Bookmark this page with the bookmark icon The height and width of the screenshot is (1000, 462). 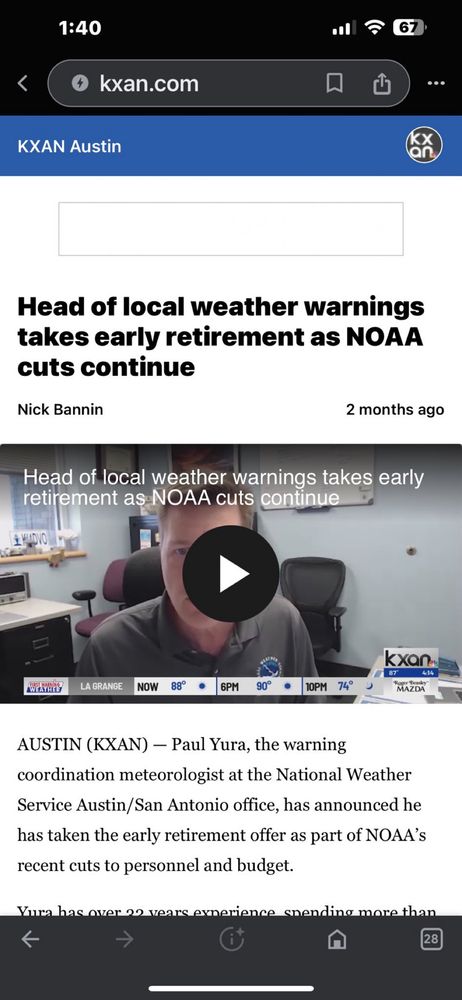tap(334, 83)
